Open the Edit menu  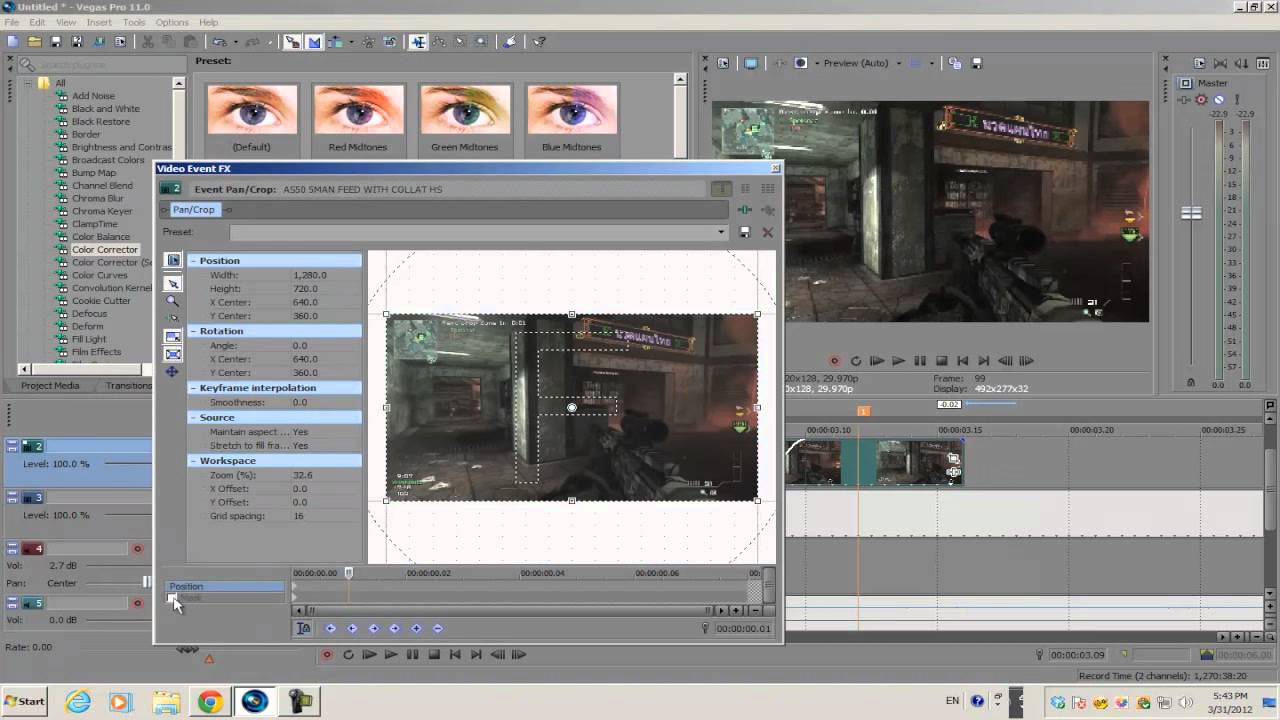click(37, 22)
